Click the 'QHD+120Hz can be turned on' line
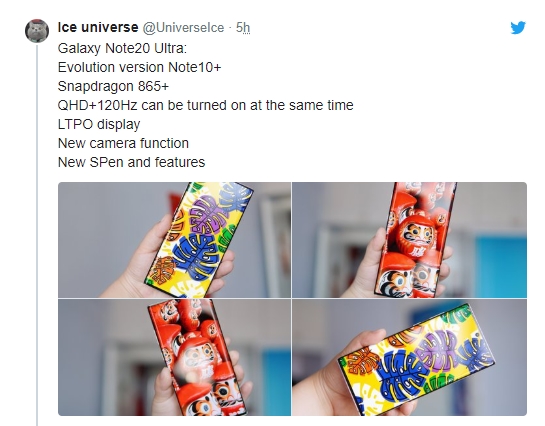The image size is (545, 426). pyautogui.click(x=205, y=105)
